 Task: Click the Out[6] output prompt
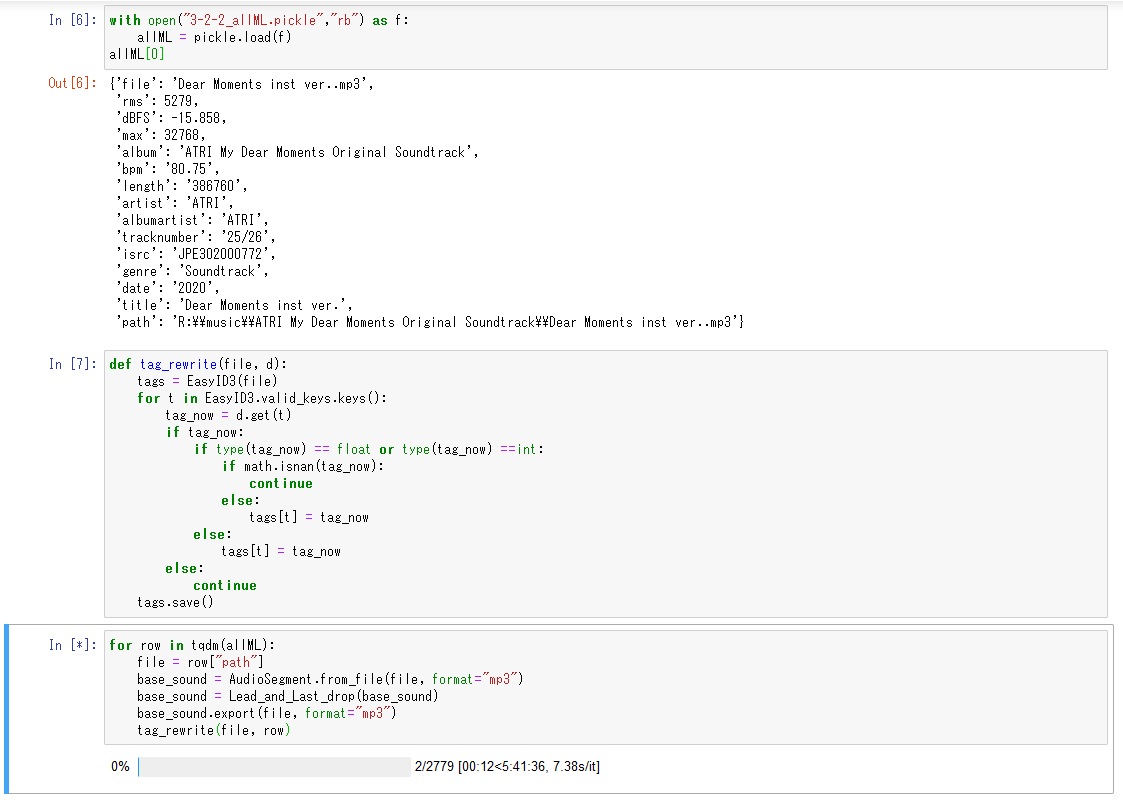[x=72, y=83]
